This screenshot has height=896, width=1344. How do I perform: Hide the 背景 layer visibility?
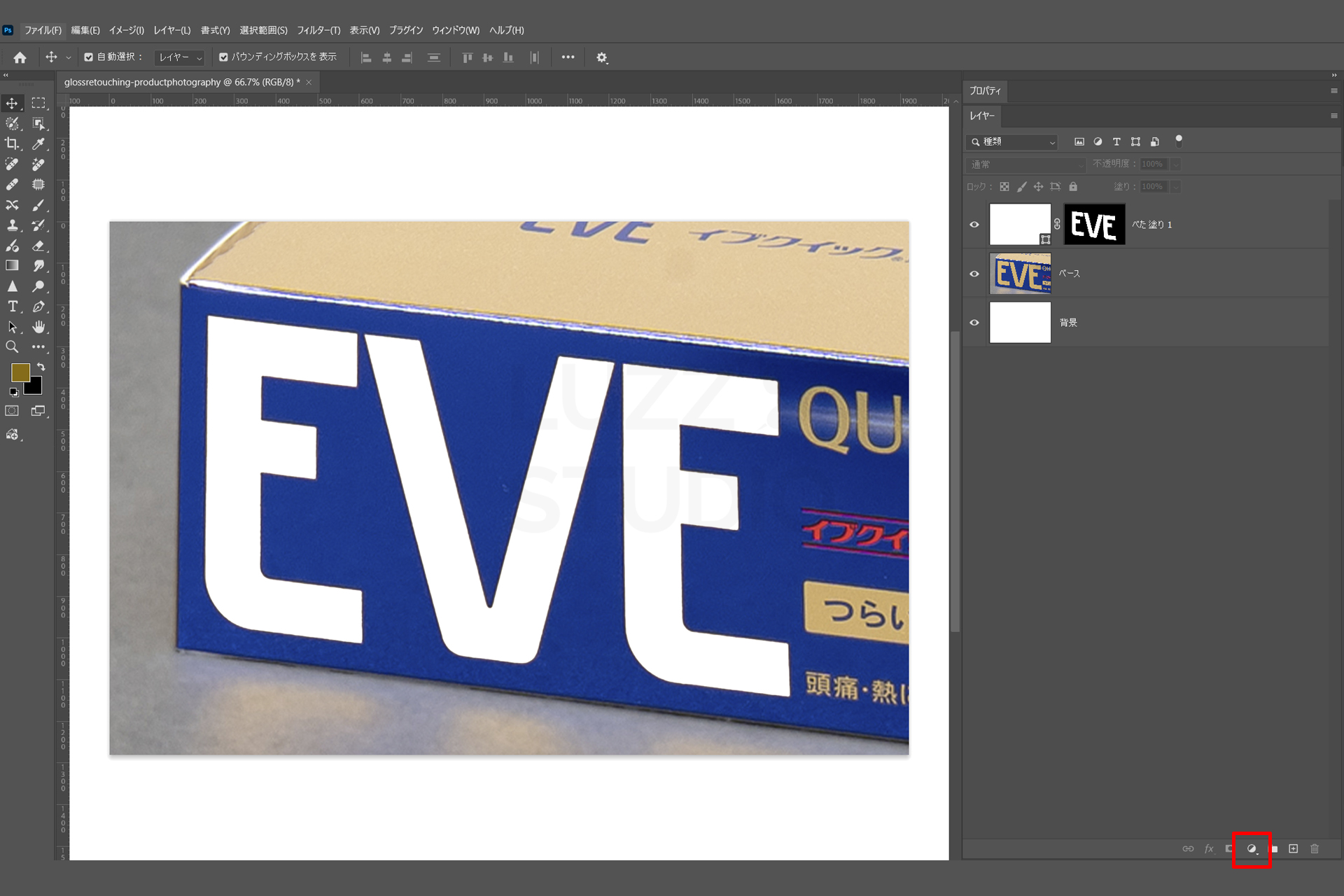tap(974, 323)
